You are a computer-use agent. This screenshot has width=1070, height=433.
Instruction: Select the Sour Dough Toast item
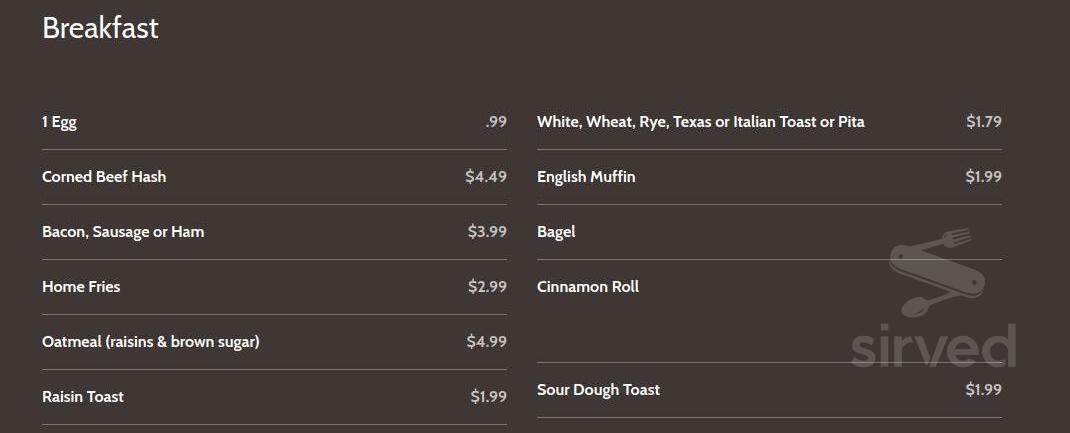coord(598,390)
